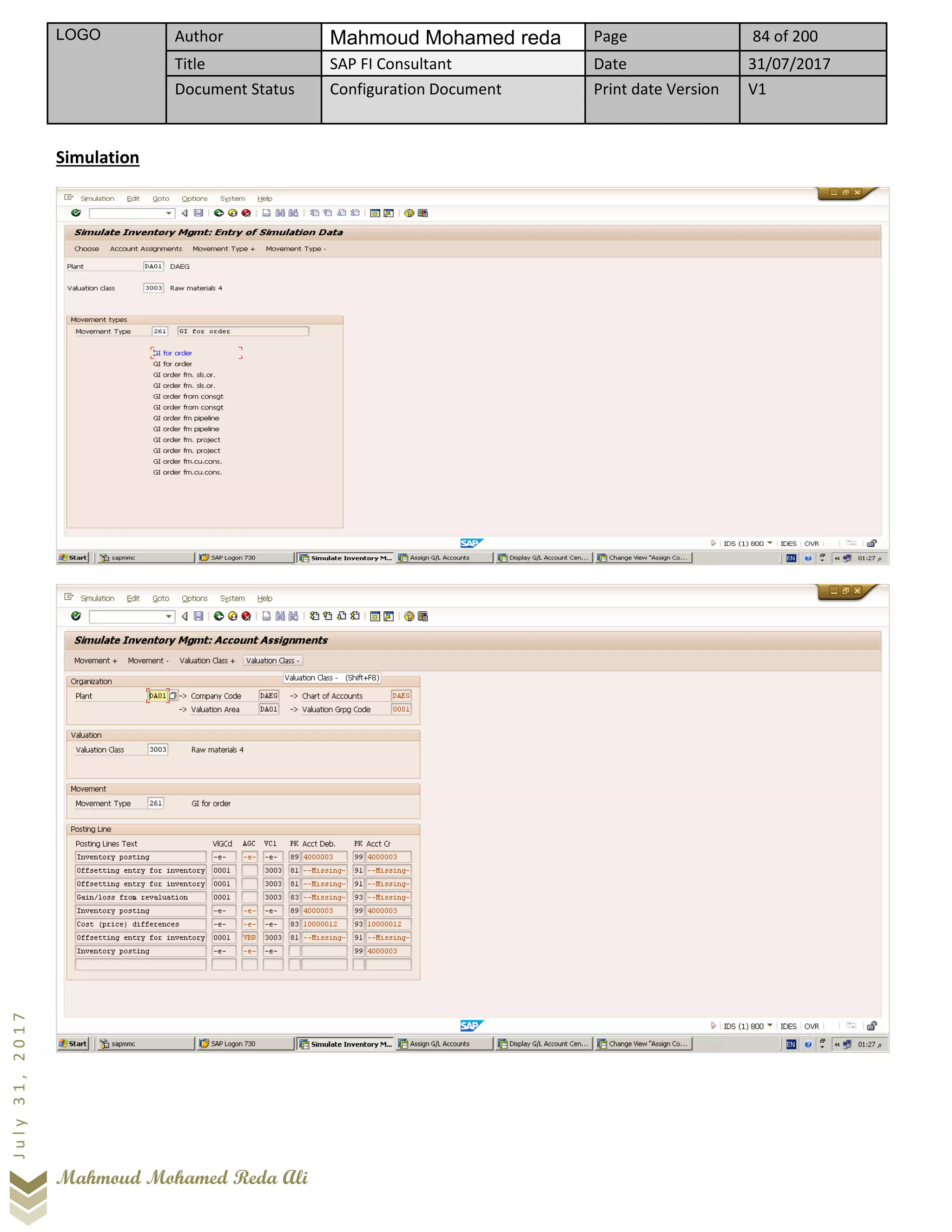Click Find binoculars icon in Entry of Simulation Data window
This screenshot has height=1232, width=952.
280,213
